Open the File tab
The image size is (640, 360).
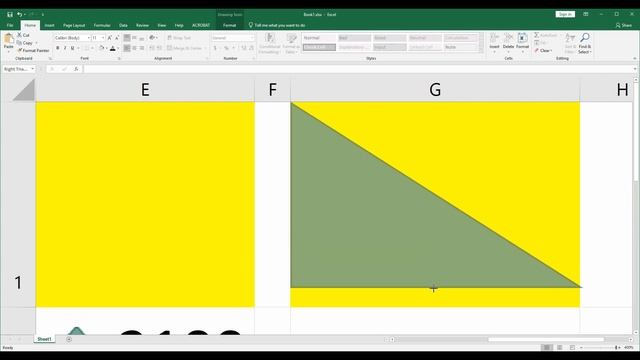(x=10, y=25)
